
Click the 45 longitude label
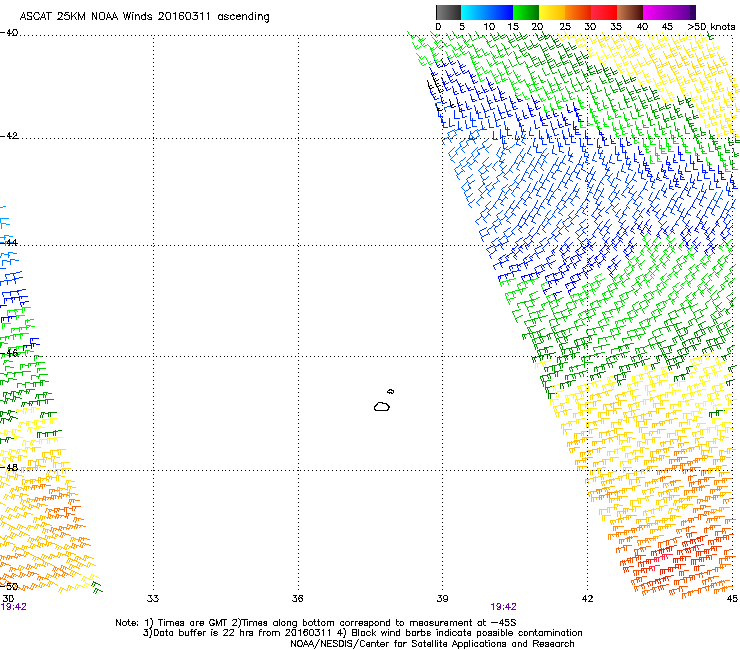coord(732,599)
